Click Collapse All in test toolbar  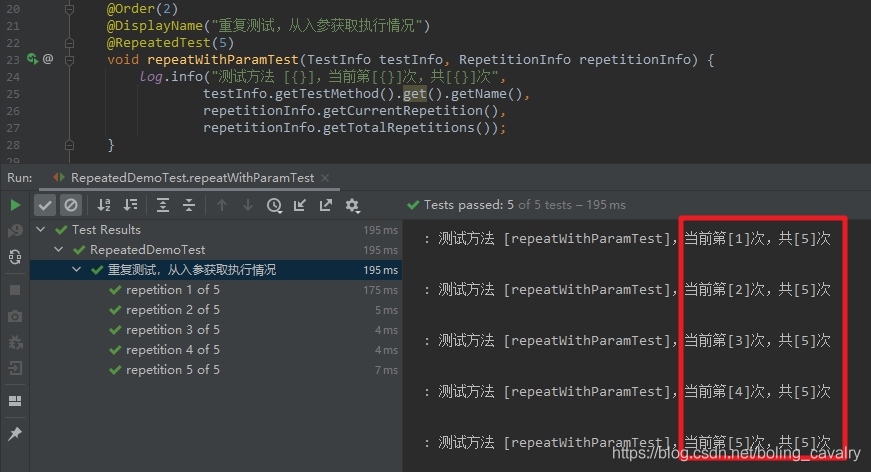189,205
